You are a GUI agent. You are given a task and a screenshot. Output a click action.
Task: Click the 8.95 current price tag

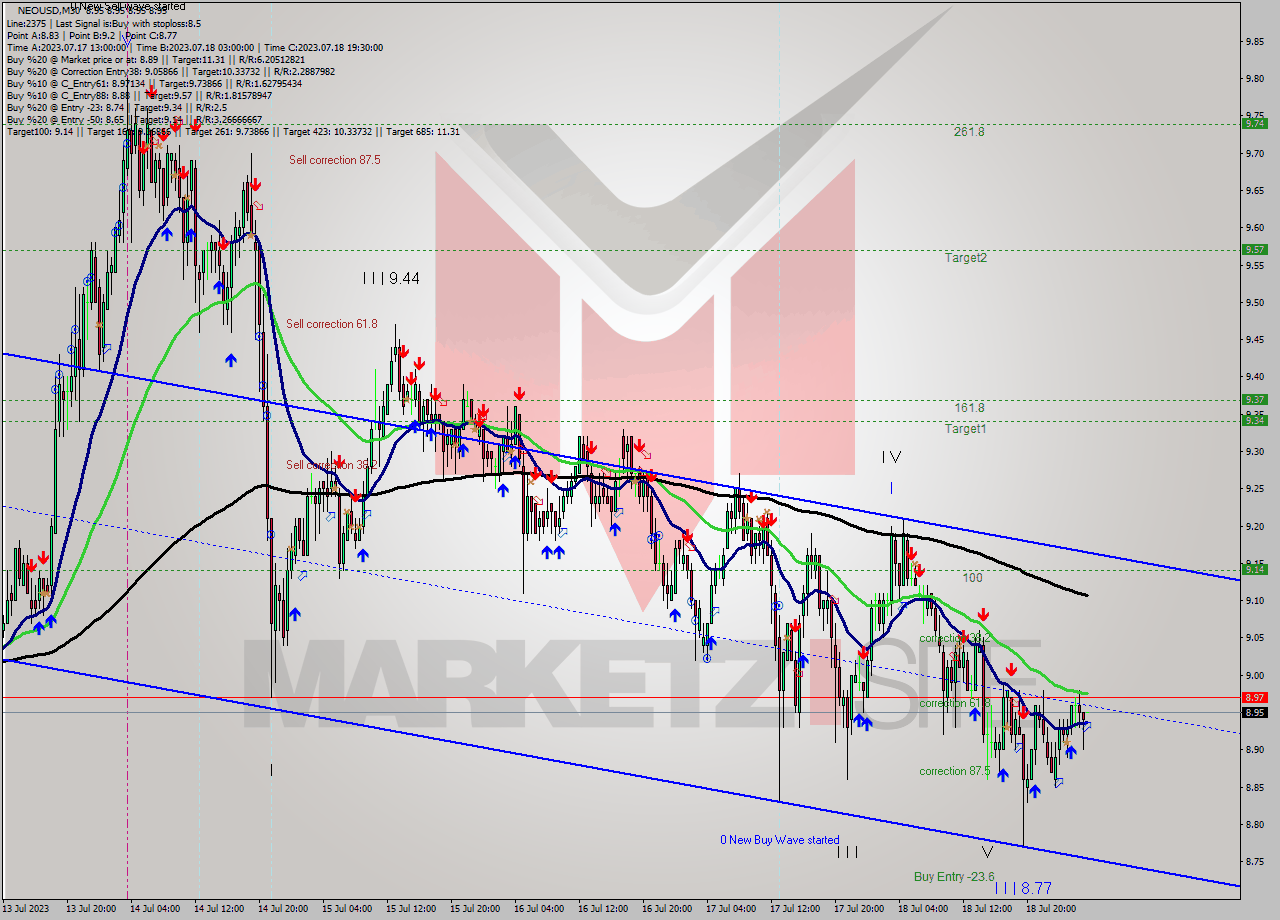pos(1254,713)
